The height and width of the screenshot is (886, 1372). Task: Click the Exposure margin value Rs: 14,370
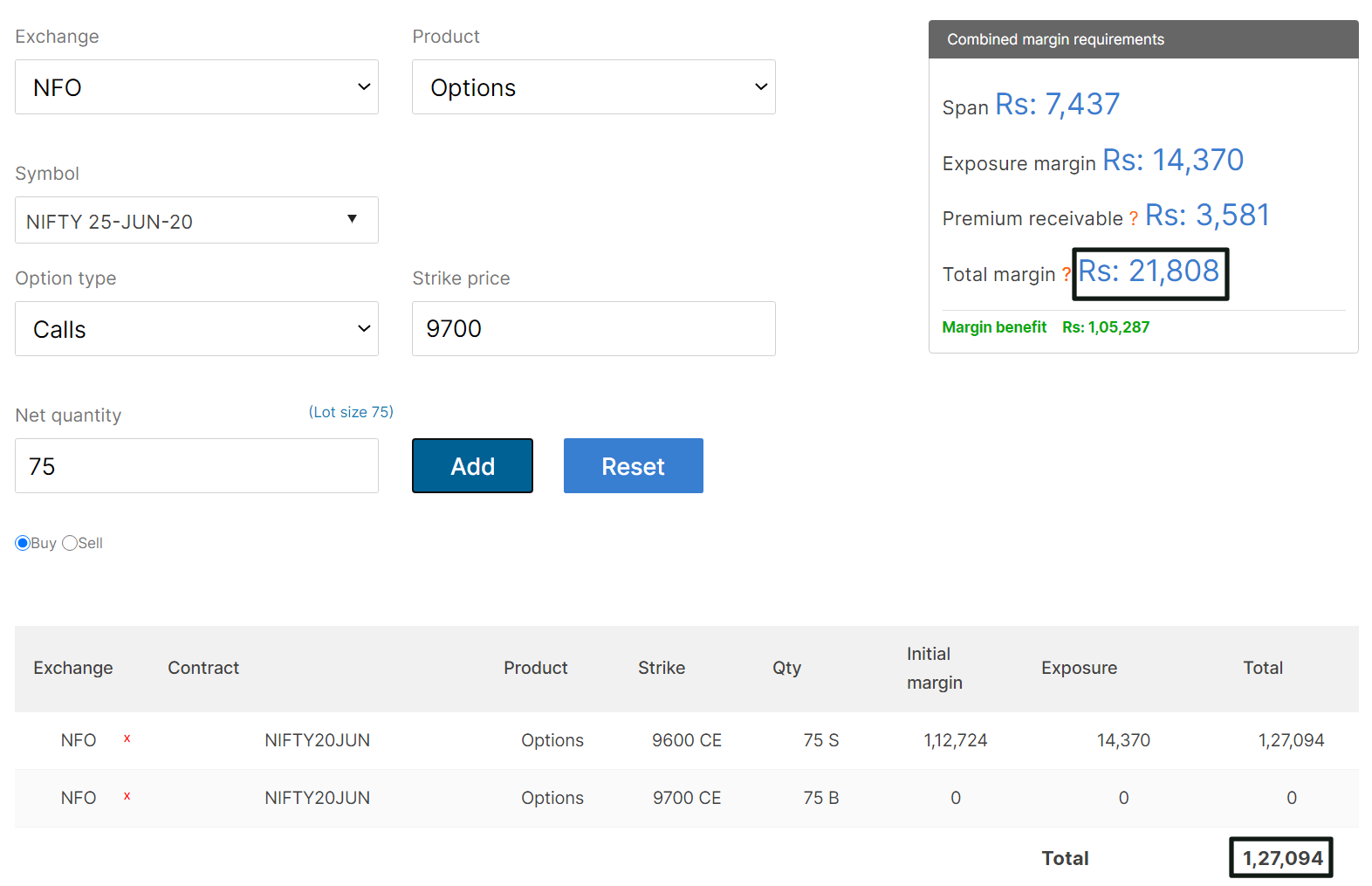[x=1173, y=161]
